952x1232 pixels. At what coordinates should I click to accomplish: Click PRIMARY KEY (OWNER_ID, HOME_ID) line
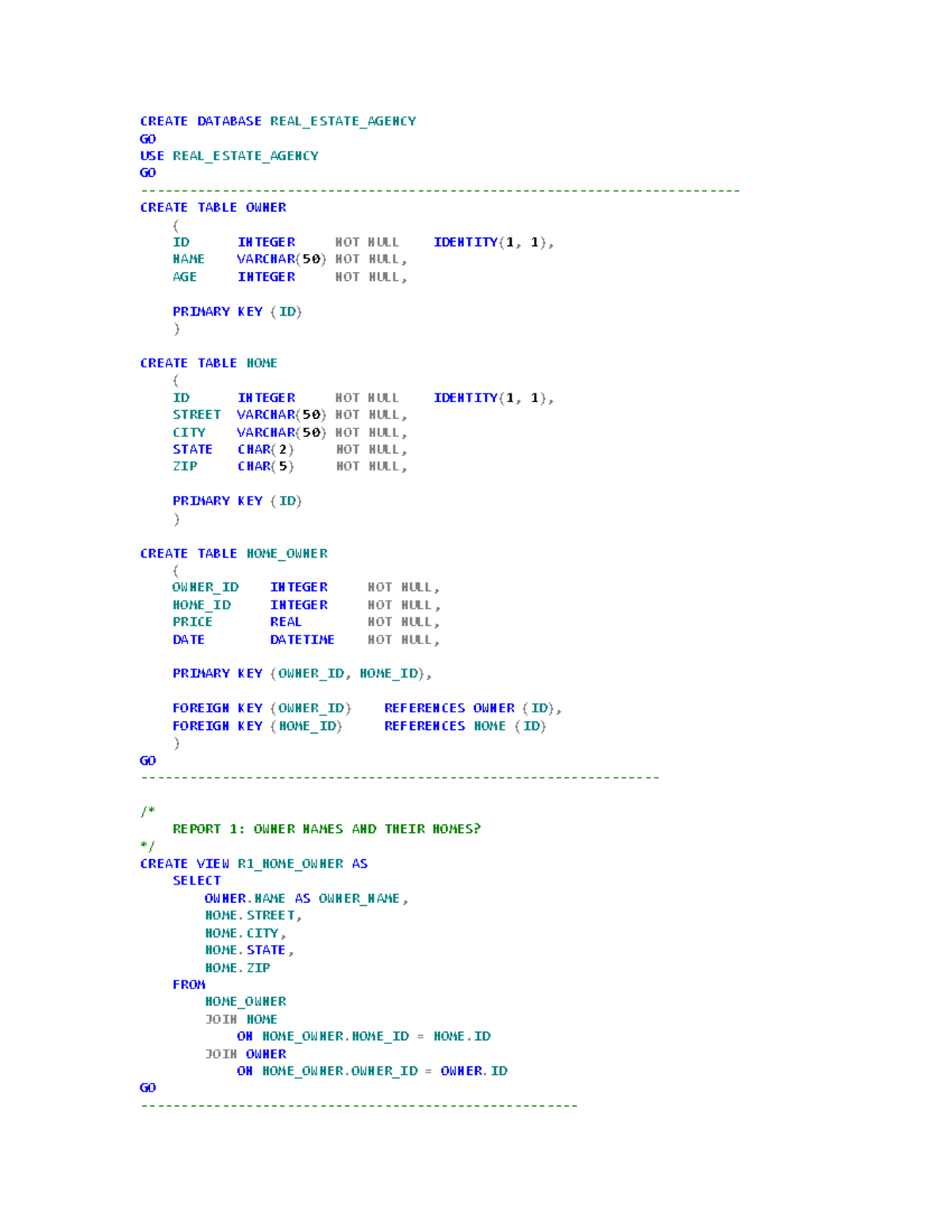click(x=301, y=673)
